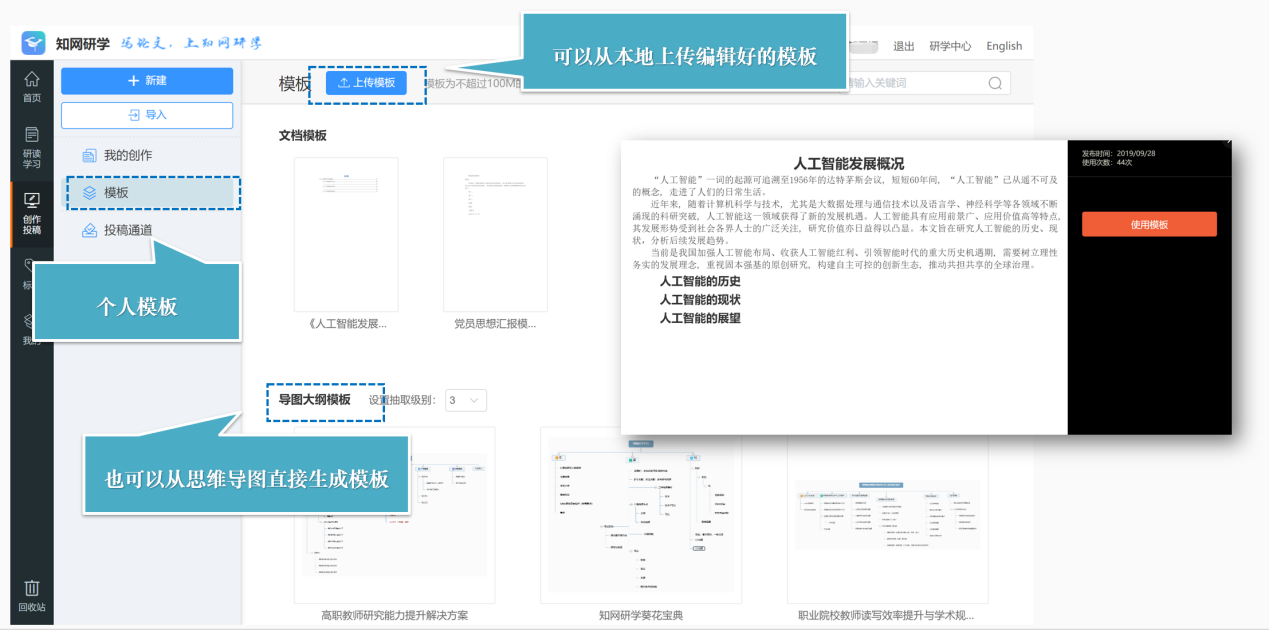Open the 设置抽取级别 dropdown showing 3
This screenshot has width=1269, height=630.
(x=466, y=400)
